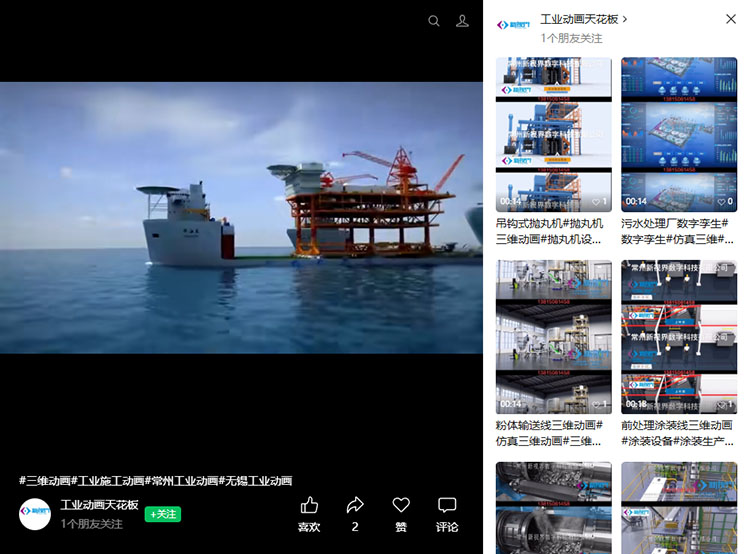Click the main oil platform video frame
750x554 pixels.
click(x=241, y=218)
